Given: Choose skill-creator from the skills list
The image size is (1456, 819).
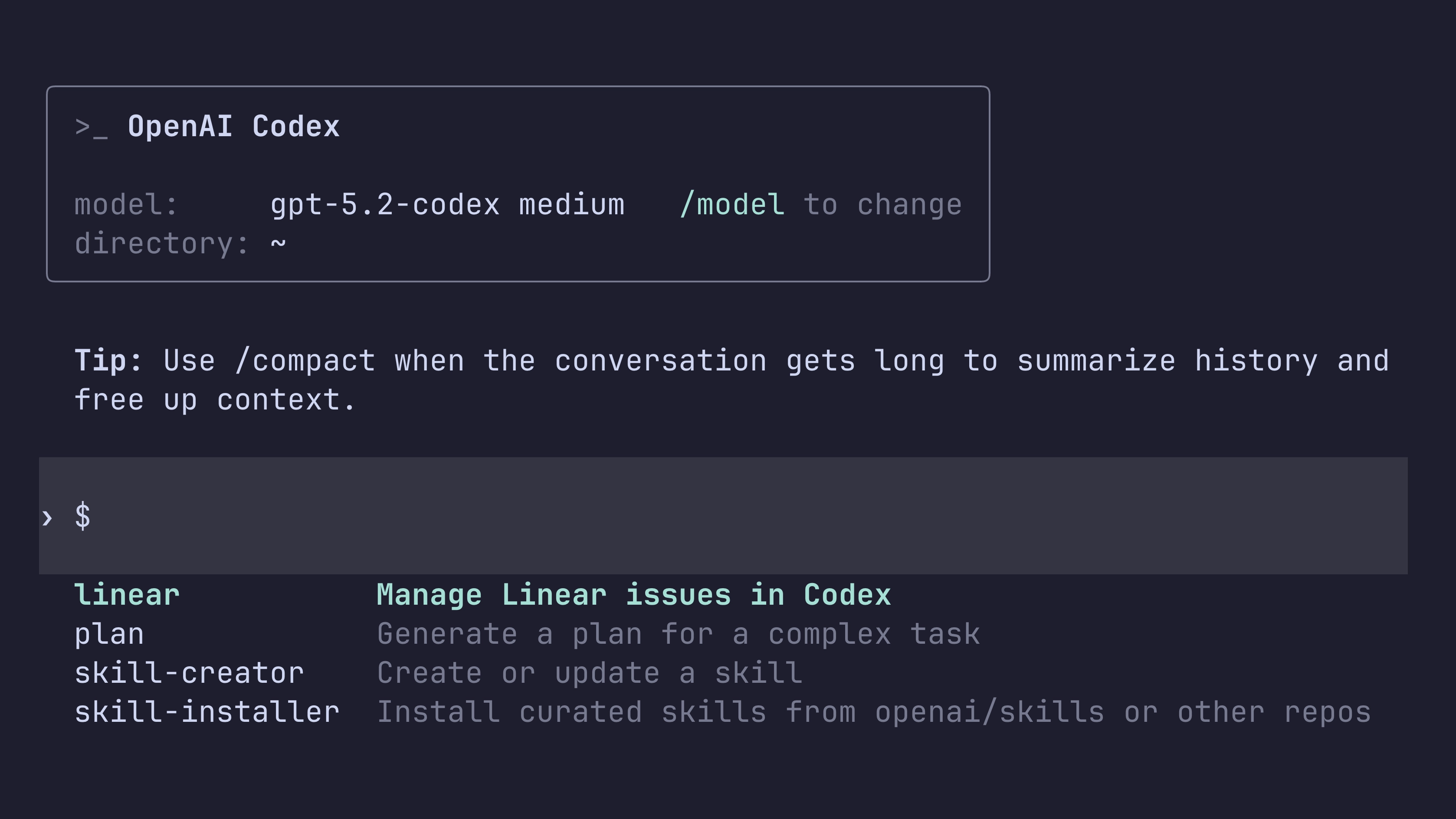Looking at the screenshot, I should tap(189, 673).
